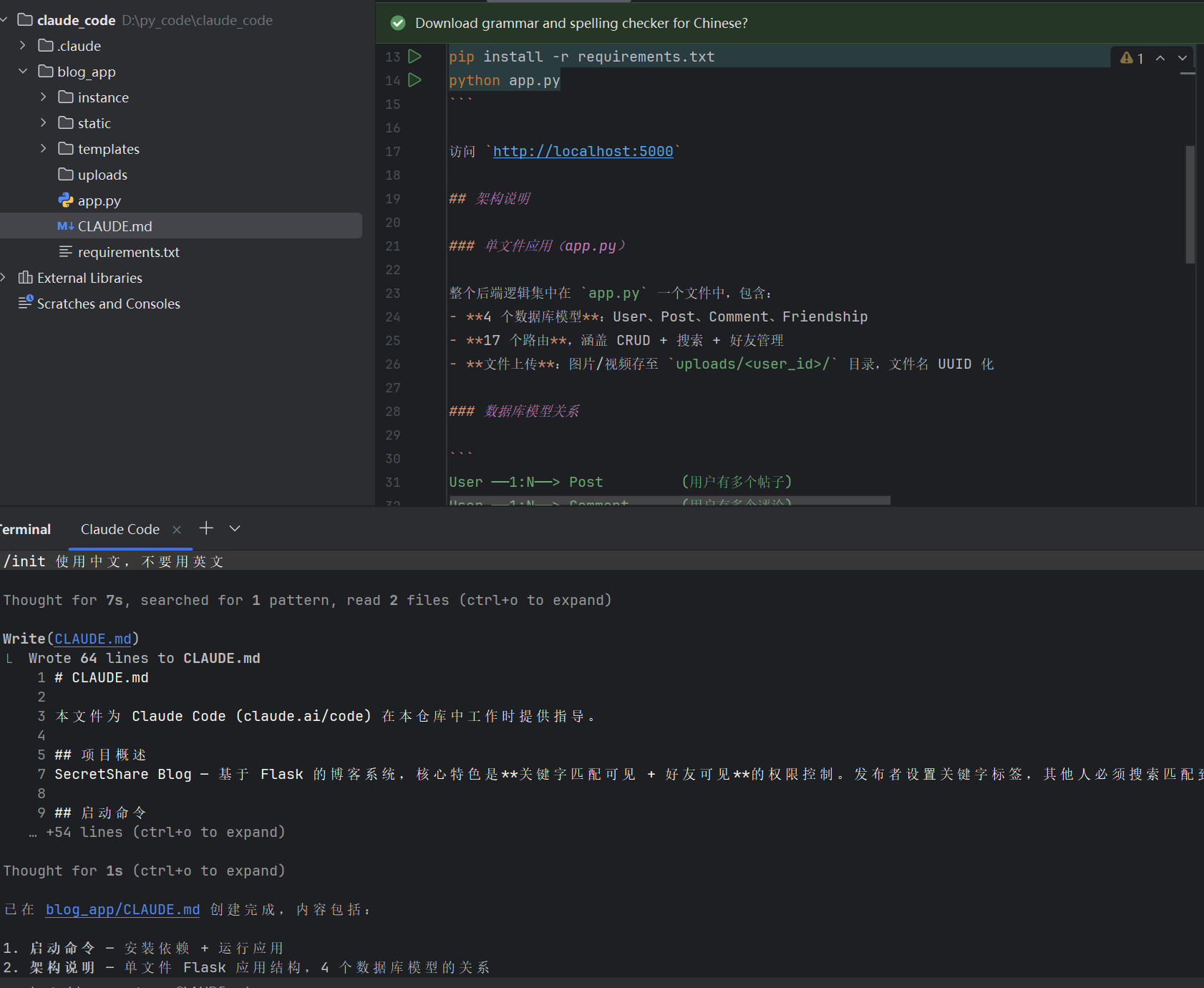
Task: Click the Terminal tool window title
Action: click(x=25, y=529)
